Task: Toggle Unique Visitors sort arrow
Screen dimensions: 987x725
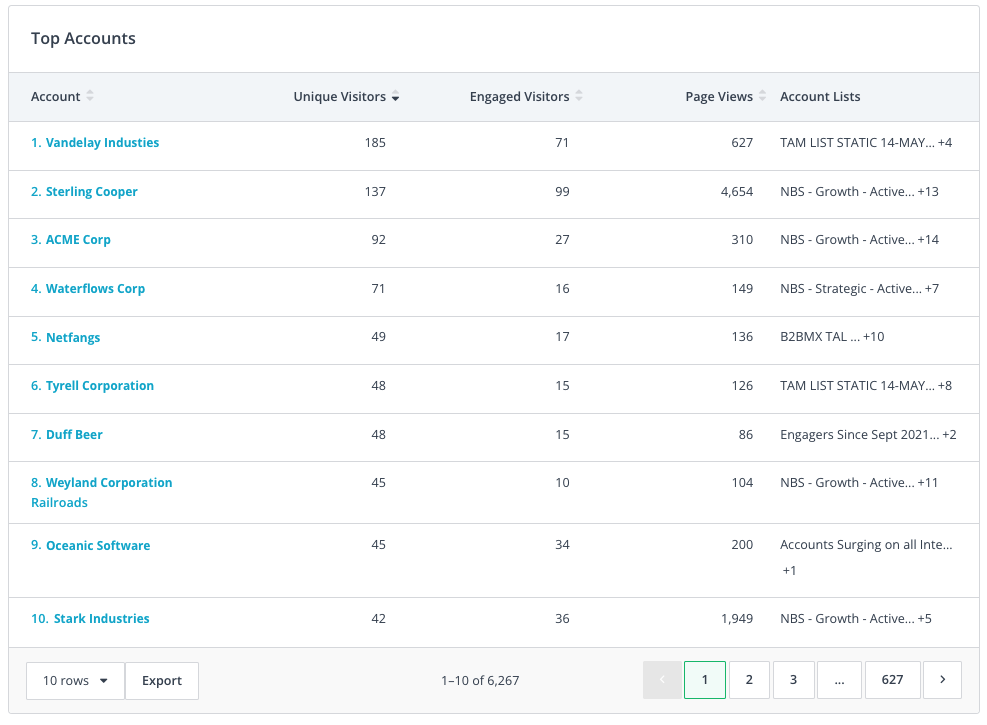Action: [395, 97]
